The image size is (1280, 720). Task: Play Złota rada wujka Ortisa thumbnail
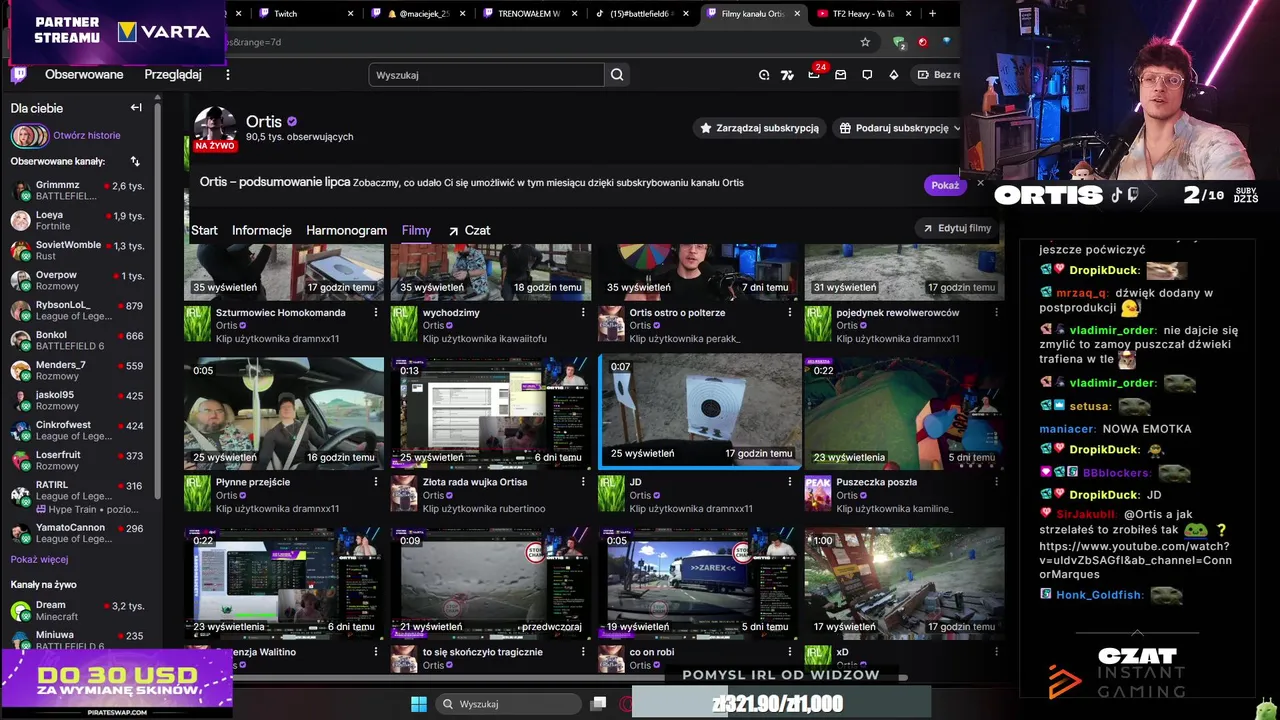click(491, 413)
